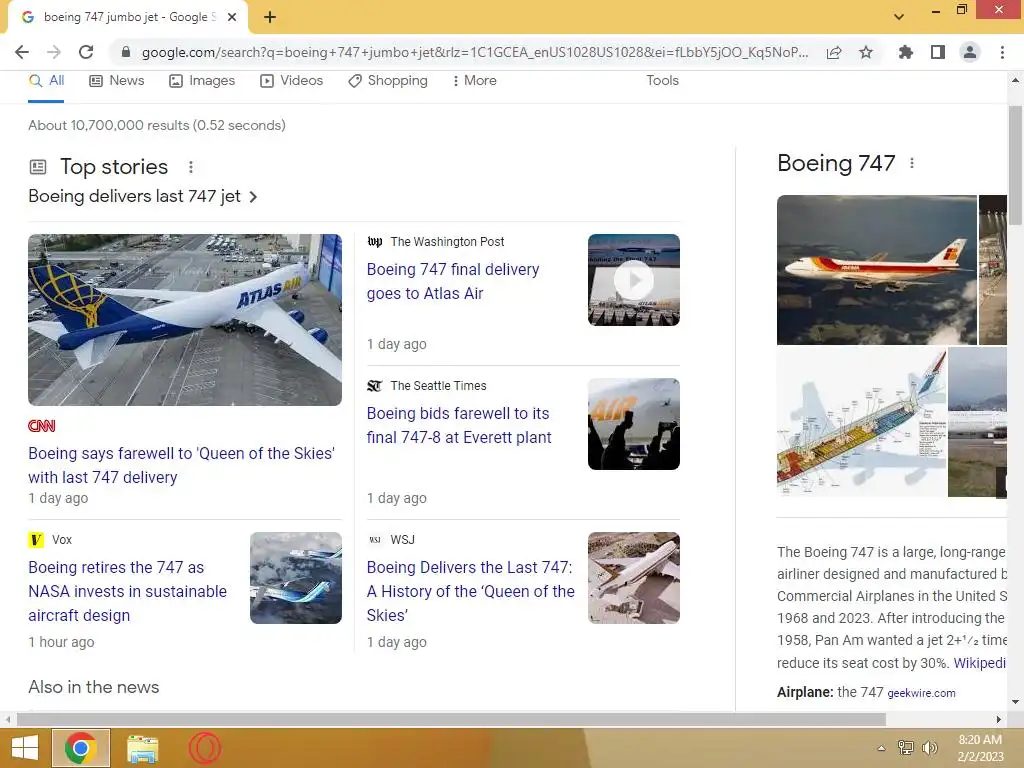The image size is (1024, 768).
Task: Open Seattle Times article thumbnail
Action: point(633,424)
